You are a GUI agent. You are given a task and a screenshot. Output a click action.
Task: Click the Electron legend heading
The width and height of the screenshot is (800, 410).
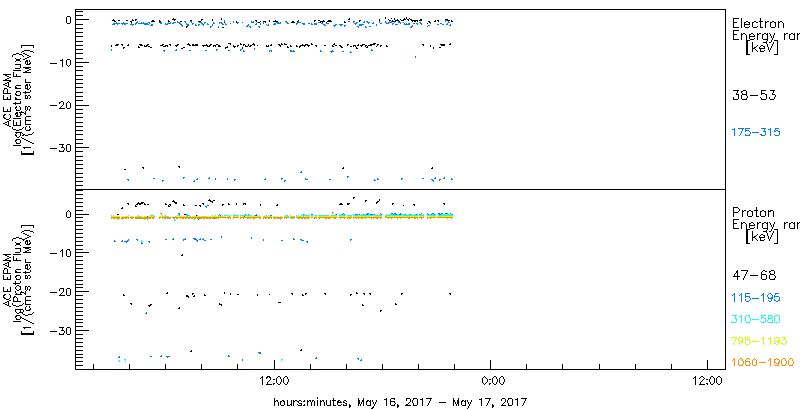point(759,23)
